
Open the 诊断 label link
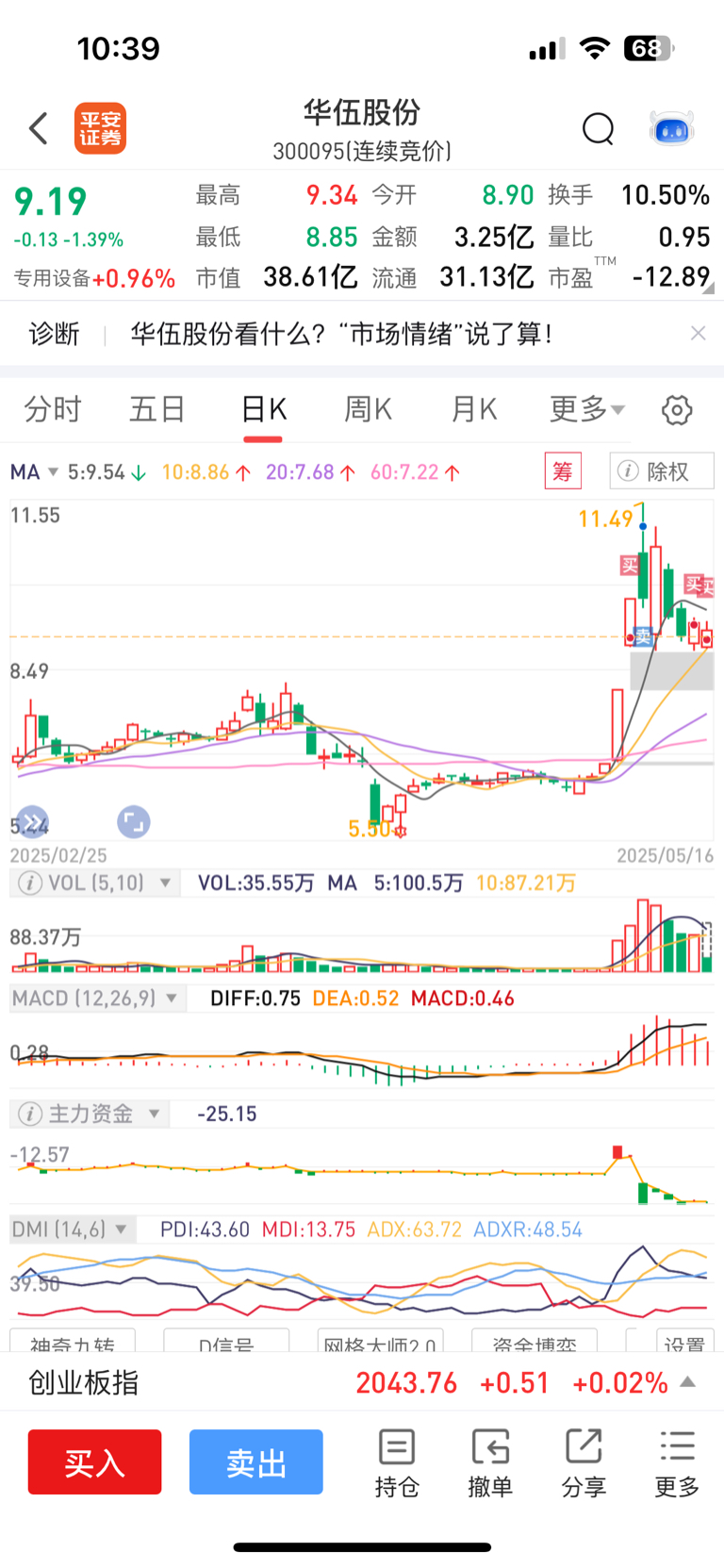(54, 334)
